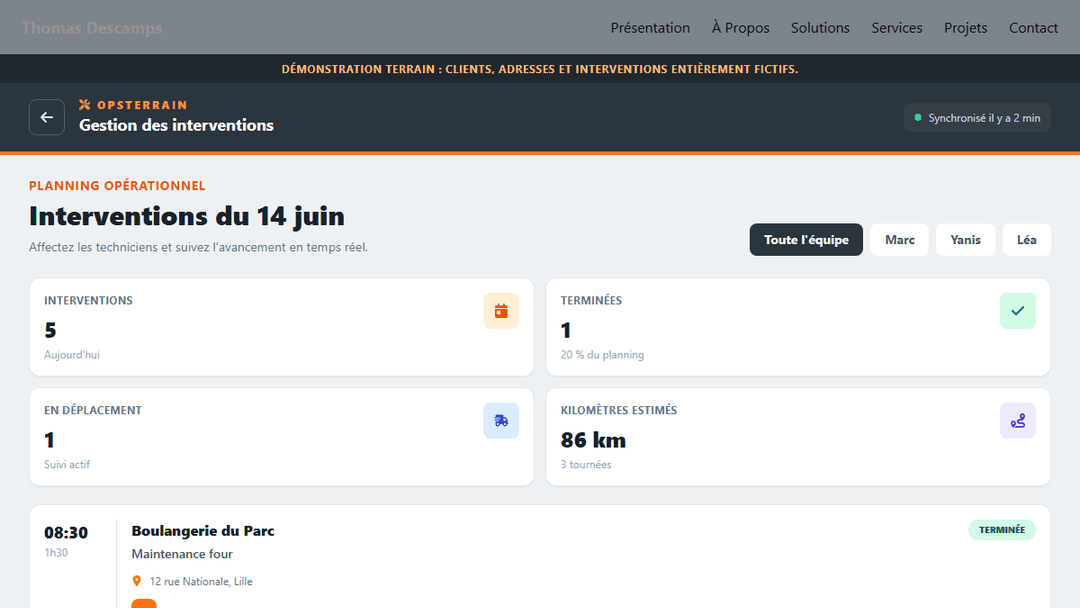Click the Planning opérationnel label
The width and height of the screenshot is (1080, 608).
[x=117, y=185]
